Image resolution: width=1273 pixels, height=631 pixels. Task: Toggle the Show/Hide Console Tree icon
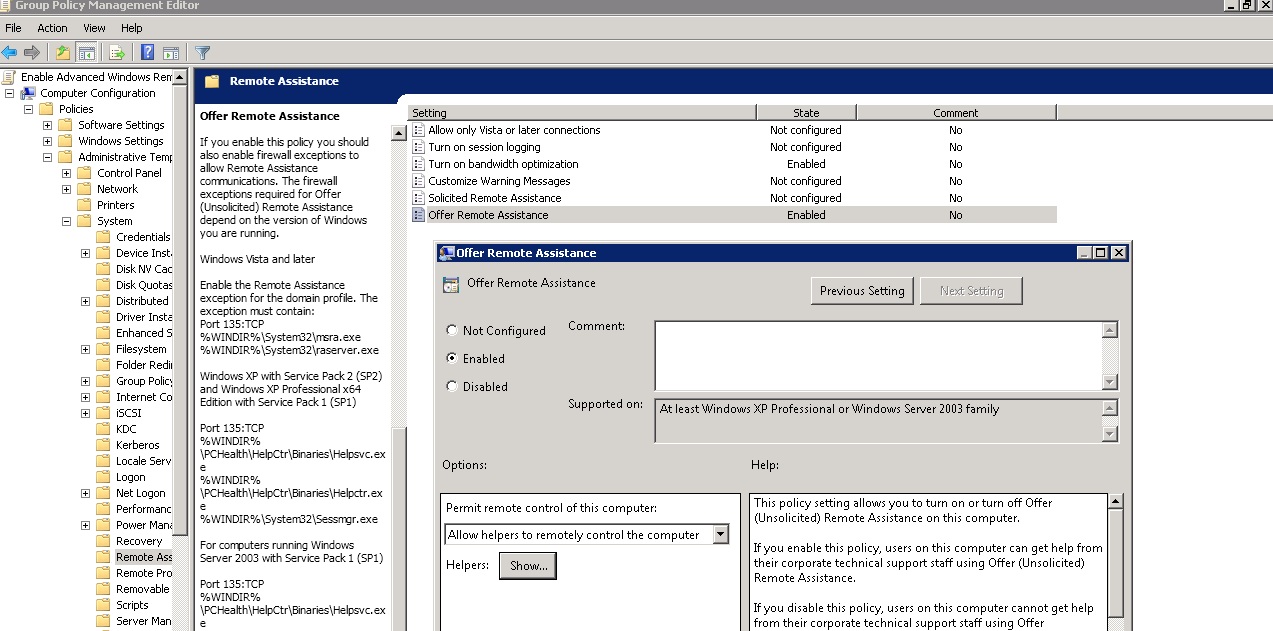pyautogui.click(x=87, y=53)
